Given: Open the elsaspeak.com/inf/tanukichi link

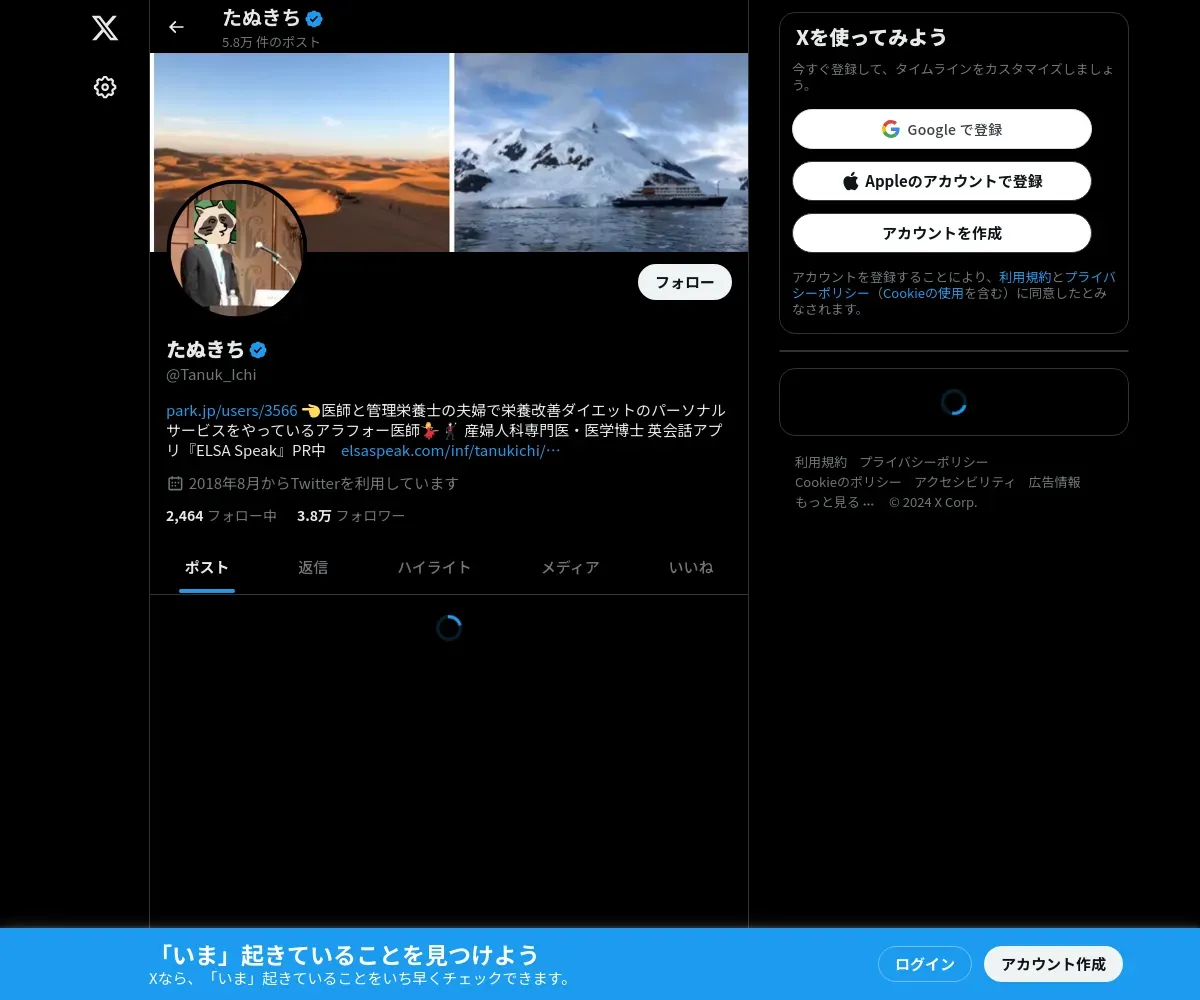Looking at the screenshot, I should pos(451,450).
